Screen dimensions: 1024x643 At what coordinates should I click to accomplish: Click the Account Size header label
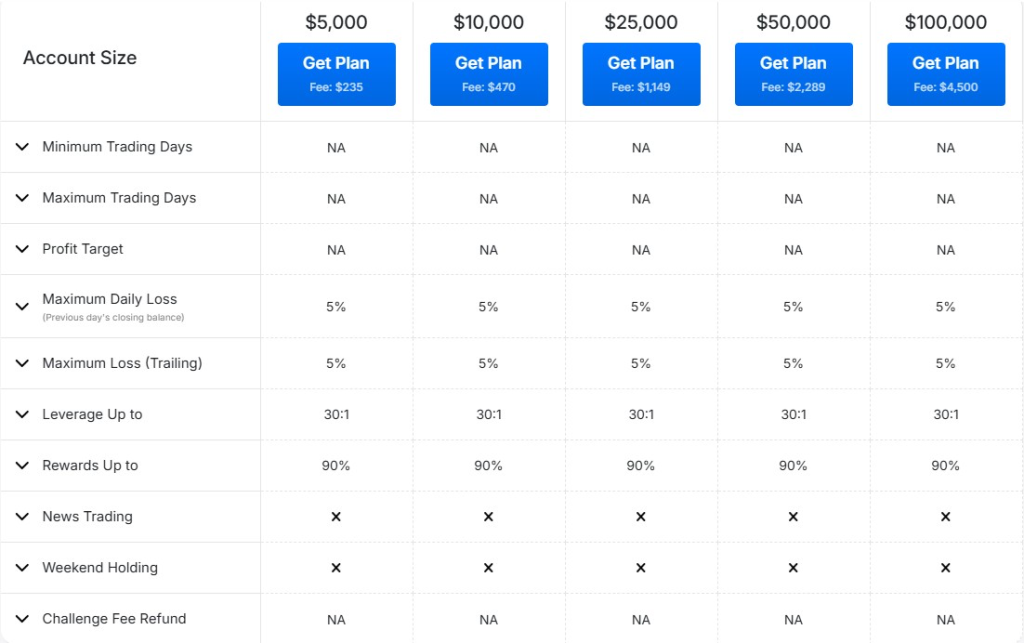pos(80,58)
